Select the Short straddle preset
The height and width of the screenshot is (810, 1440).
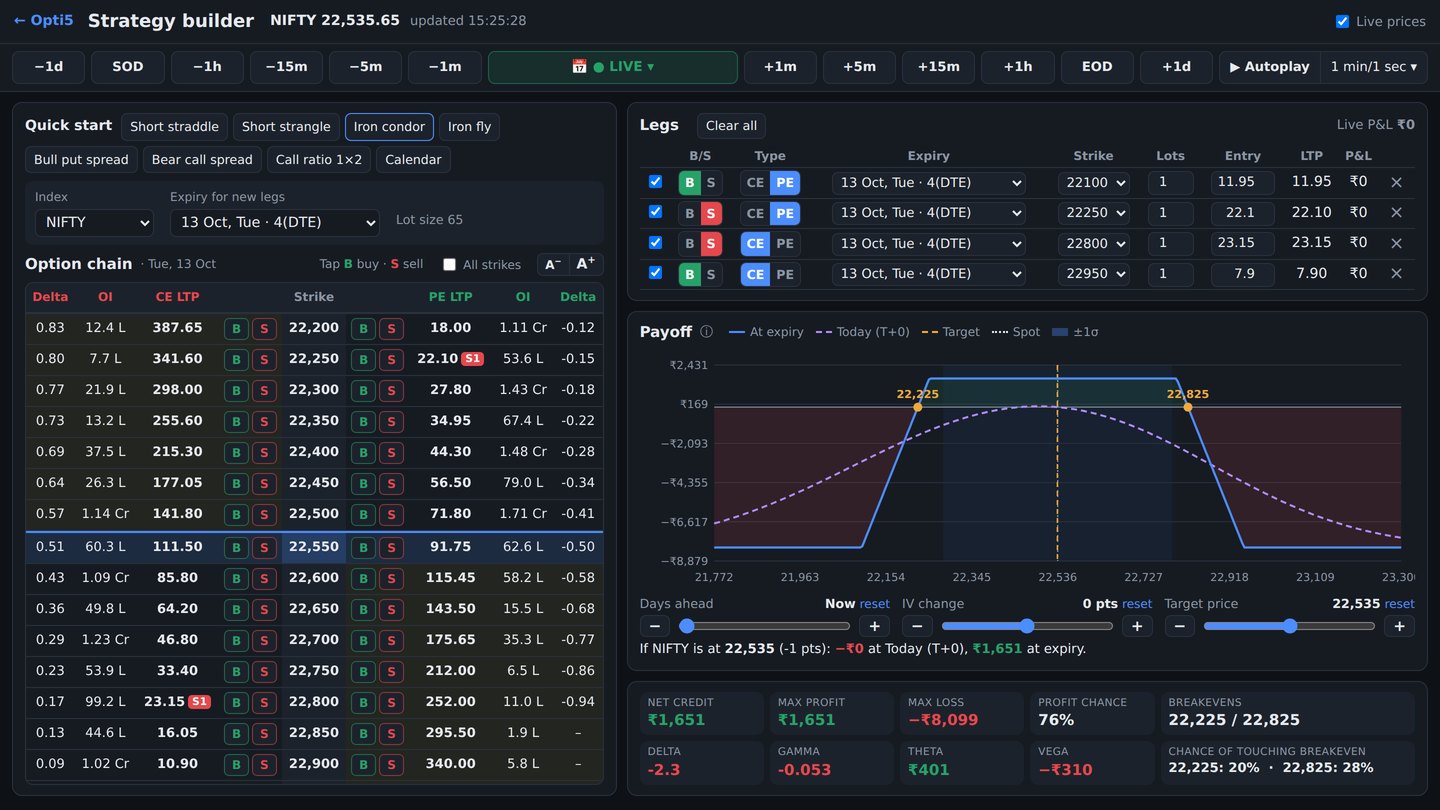coord(174,127)
